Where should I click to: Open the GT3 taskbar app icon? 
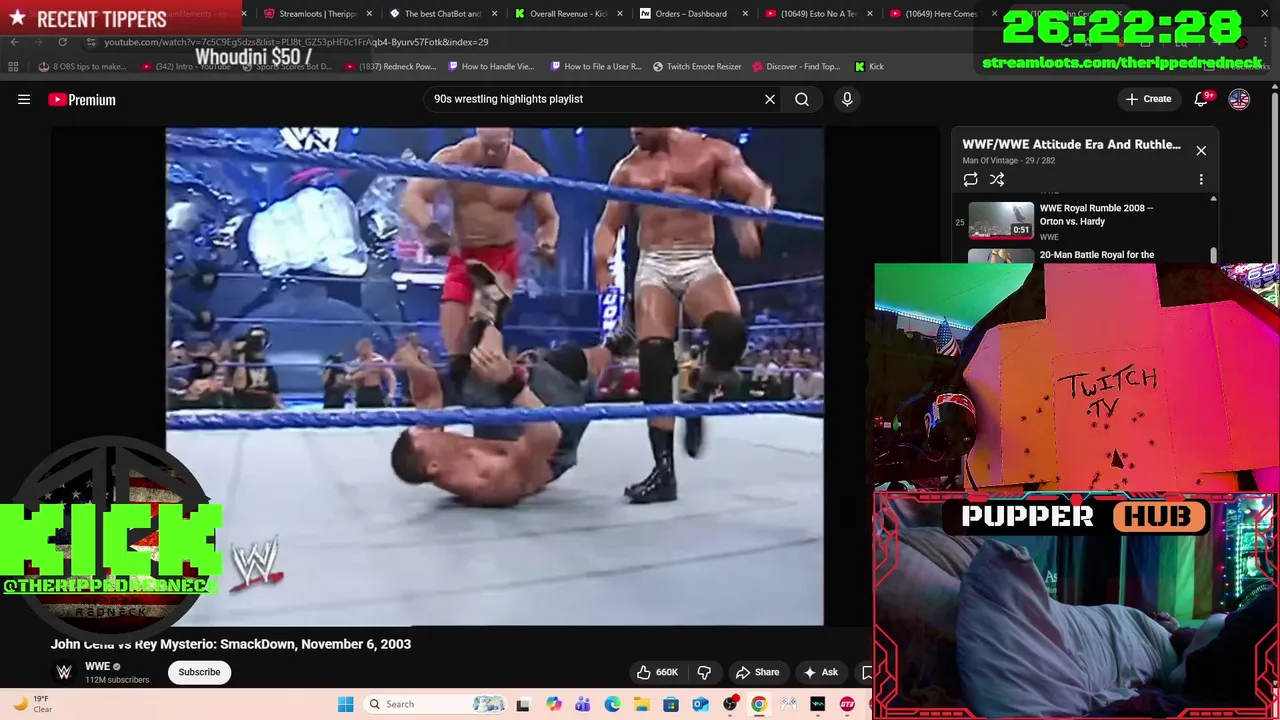847,704
